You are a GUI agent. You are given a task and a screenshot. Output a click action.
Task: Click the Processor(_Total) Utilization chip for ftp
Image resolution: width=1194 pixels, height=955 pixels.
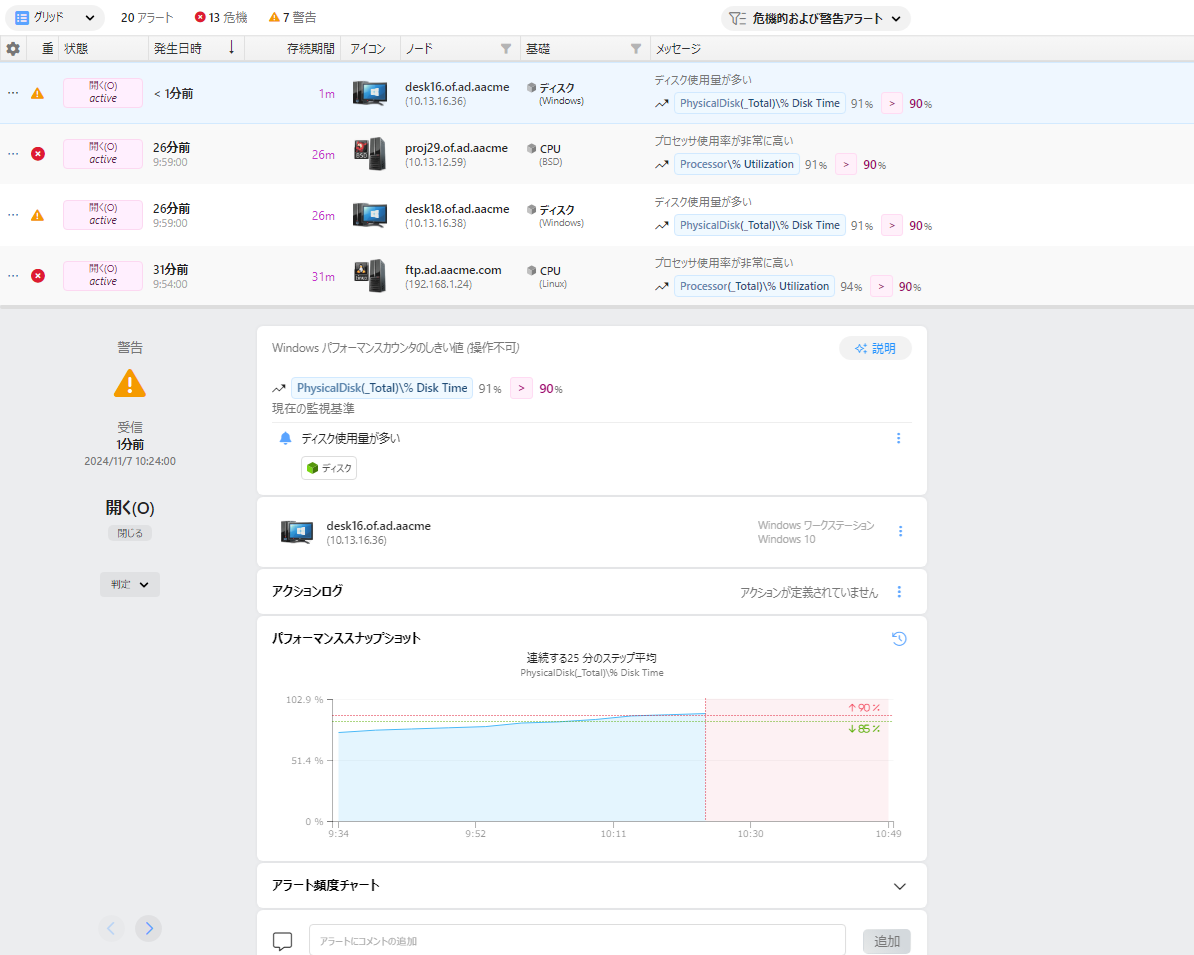tap(754, 286)
